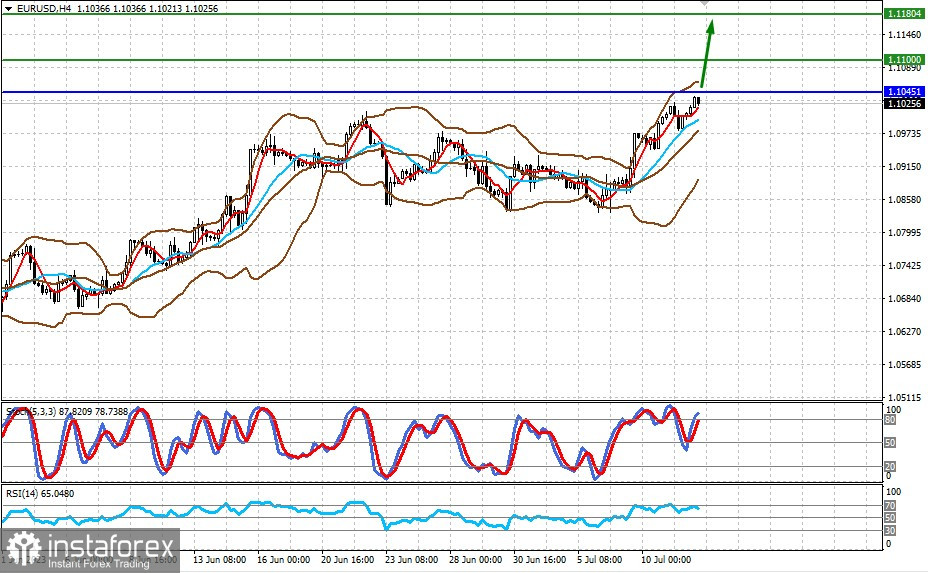Click the 23 Jun 08:00 time label
Image resolution: width=928 pixels, height=573 pixels.
(411, 559)
